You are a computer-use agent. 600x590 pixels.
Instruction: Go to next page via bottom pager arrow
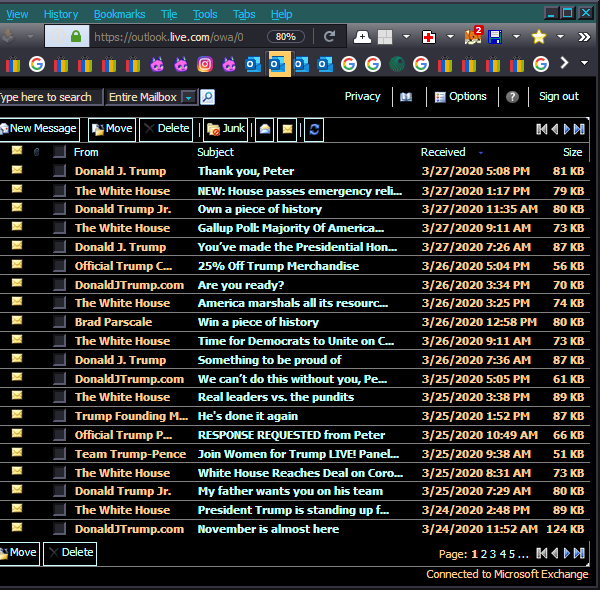pos(567,553)
